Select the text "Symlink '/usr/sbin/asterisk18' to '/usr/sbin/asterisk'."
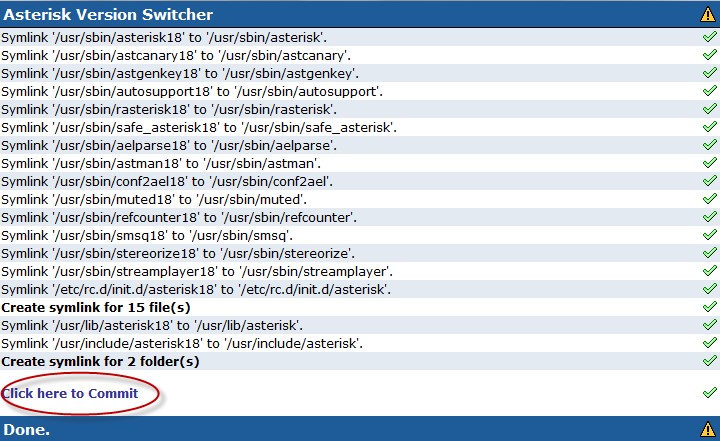Image resolution: width=720 pixels, height=441 pixels. click(x=164, y=38)
